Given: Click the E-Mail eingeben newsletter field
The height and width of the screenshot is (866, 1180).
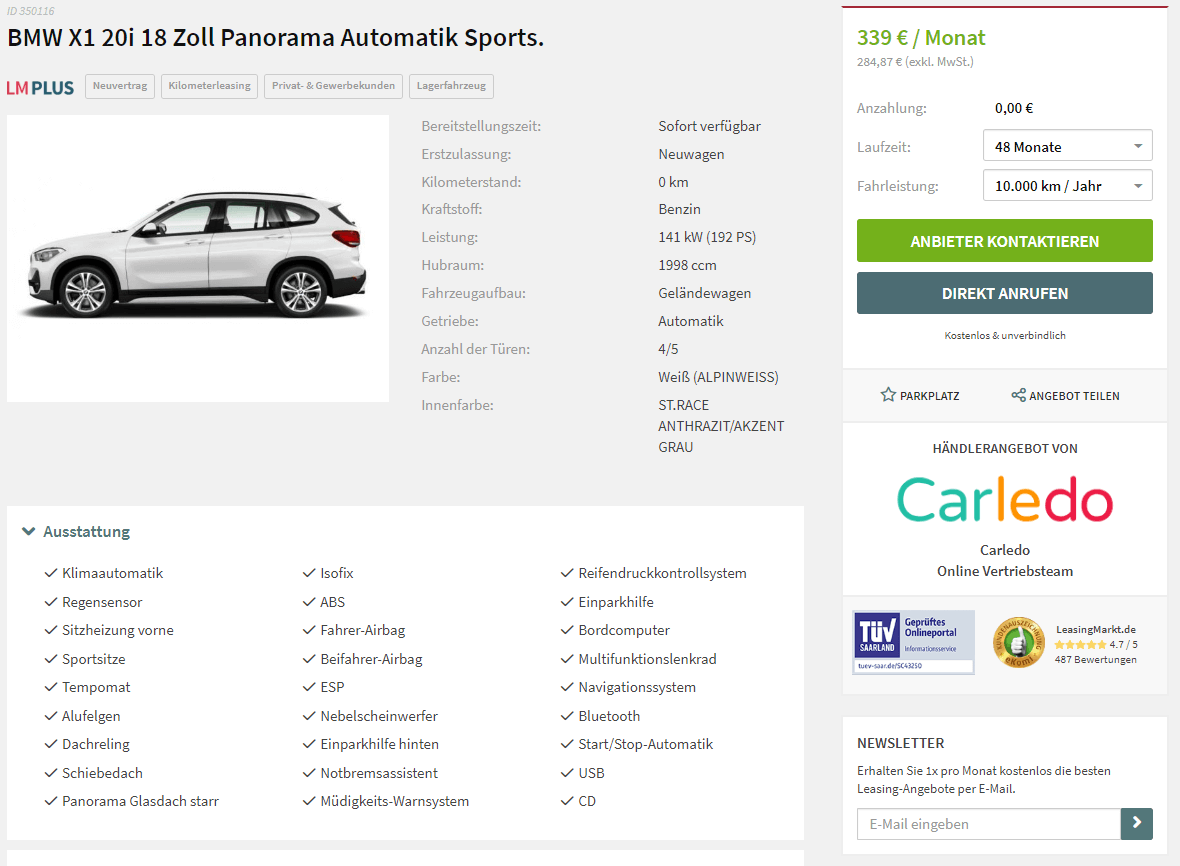Looking at the screenshot, I should click(x=989, y=824).
